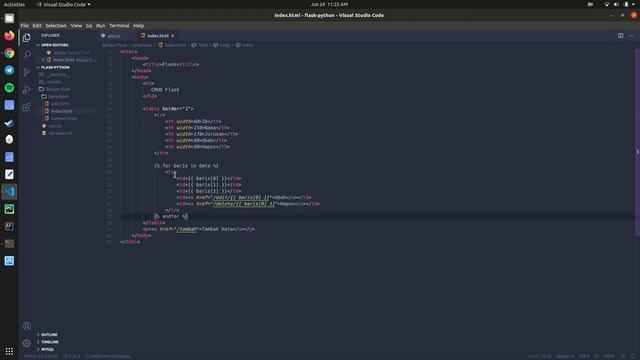640x360 pixels.
Task: Open the Run and Debug view
Action: click(27, 90)
